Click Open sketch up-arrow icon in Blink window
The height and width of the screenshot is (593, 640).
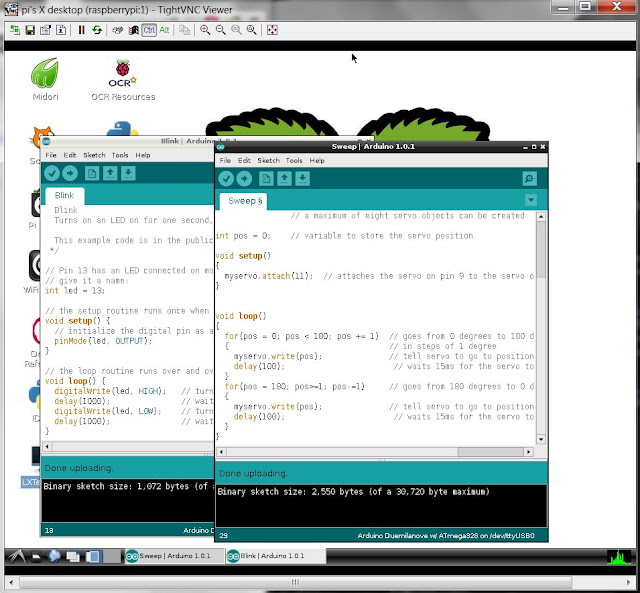110,173
